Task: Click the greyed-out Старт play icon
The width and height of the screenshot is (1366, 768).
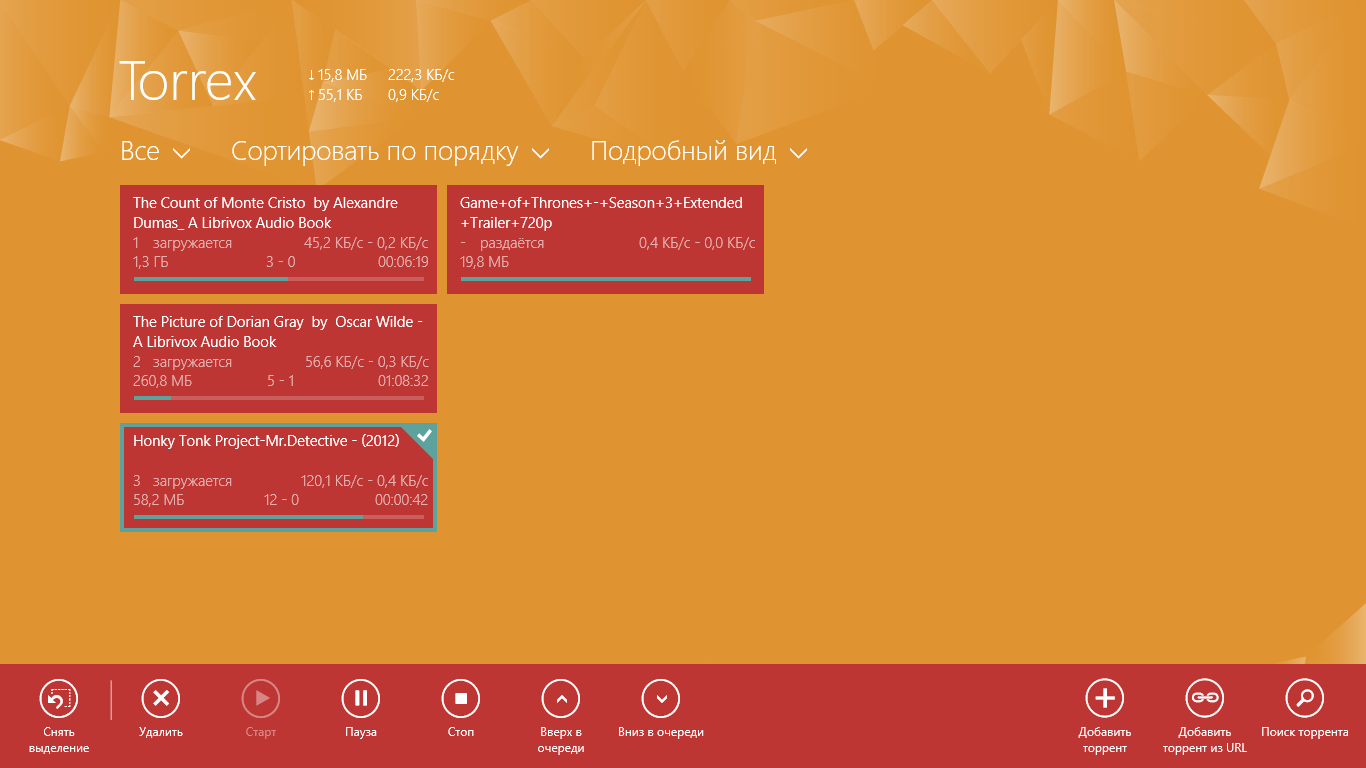Action: coord(261,699)
